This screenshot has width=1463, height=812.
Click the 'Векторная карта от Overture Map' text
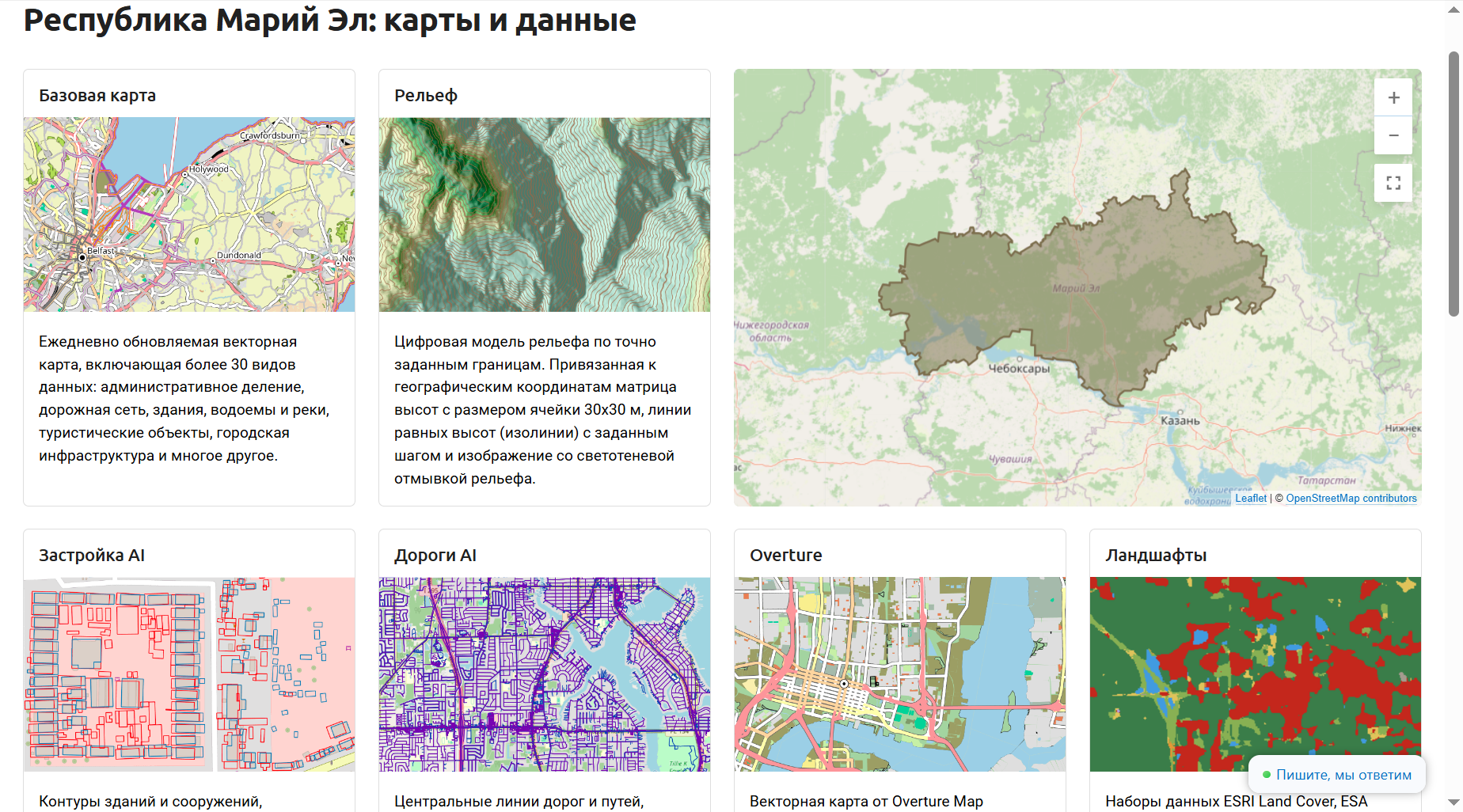point(866,802)
